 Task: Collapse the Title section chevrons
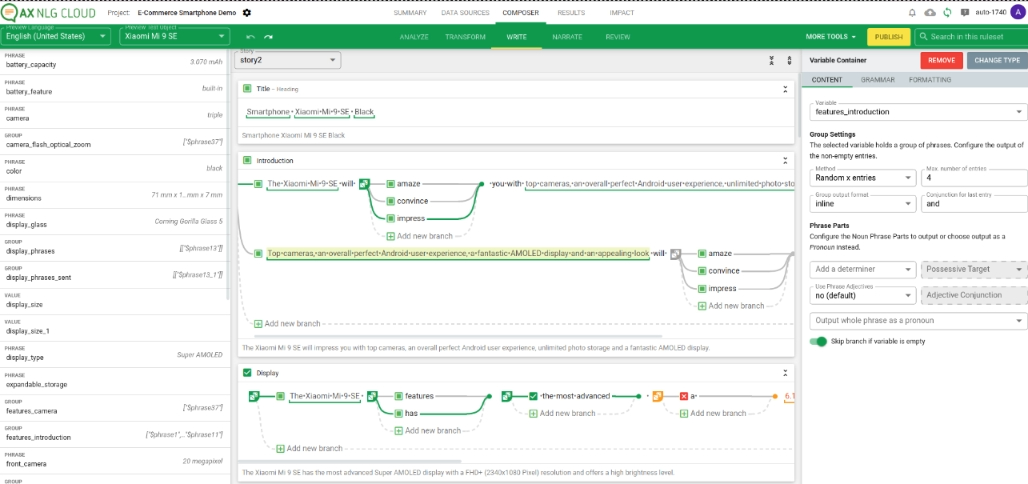click(786, 89)
